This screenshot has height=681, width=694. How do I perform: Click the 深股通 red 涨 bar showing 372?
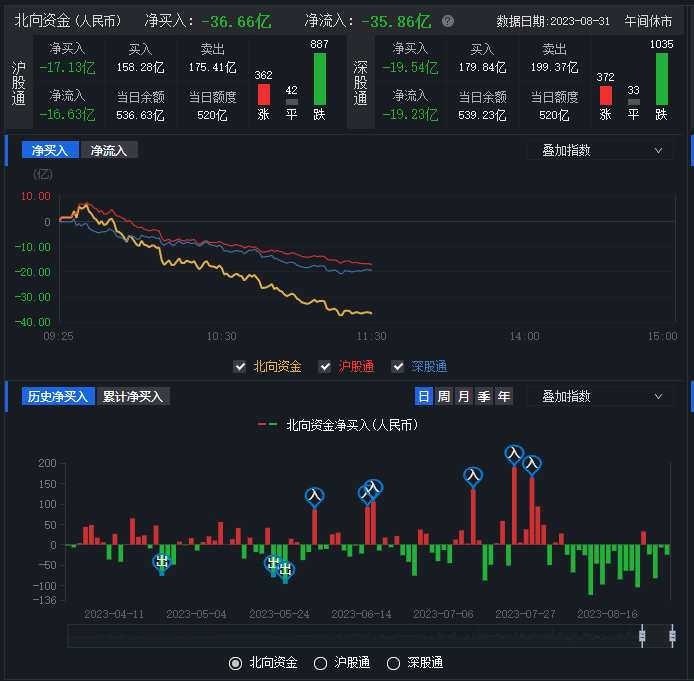[x=605, y=95]
